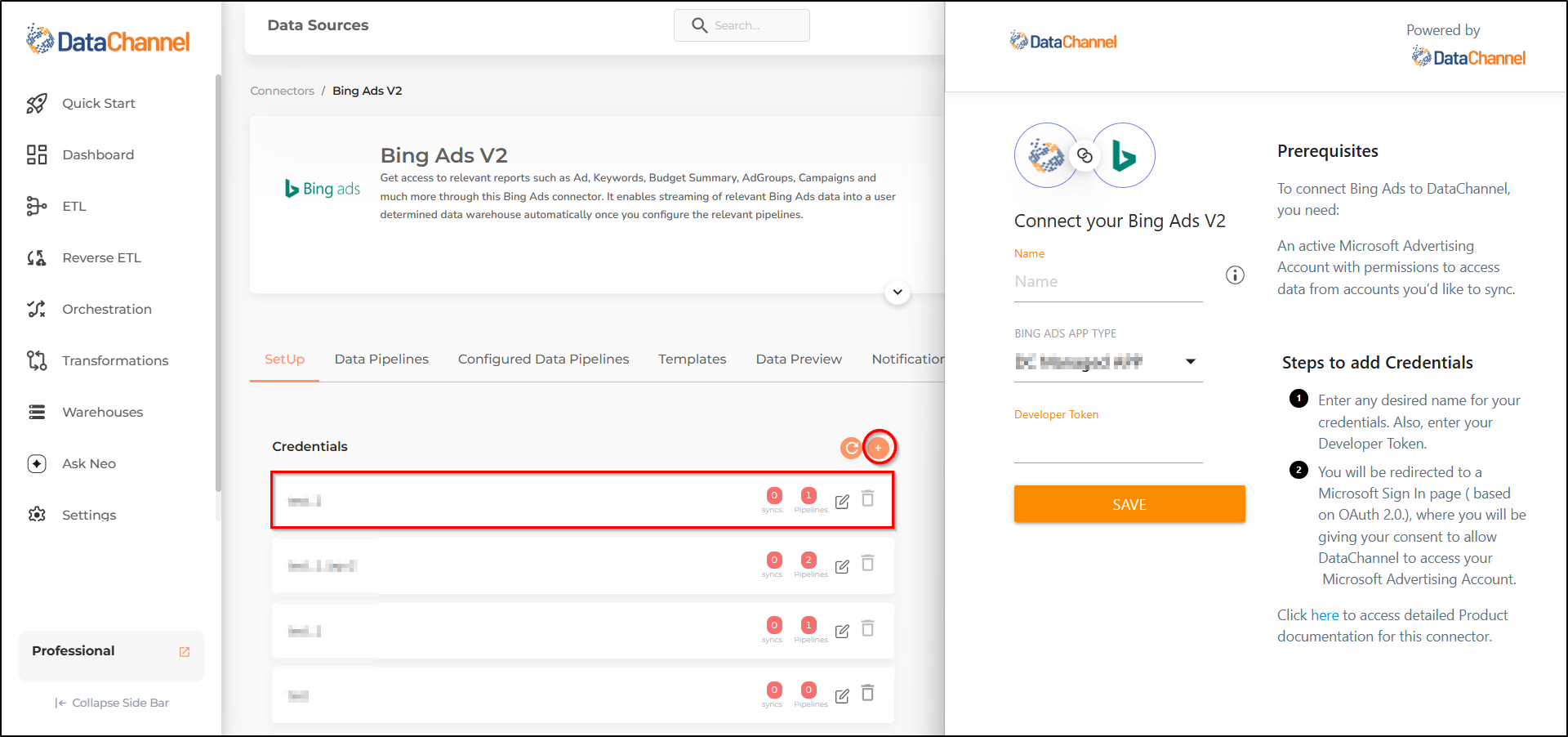The width and height of the screenshot is (1568, 737).
Task: Open Quick Start rocket icon
Action: (37, 104)
